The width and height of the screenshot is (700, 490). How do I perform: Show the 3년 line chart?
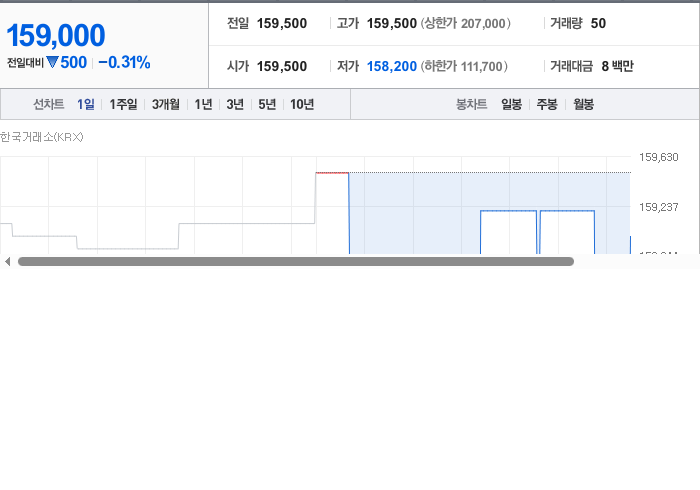click(x=235, y=104)
